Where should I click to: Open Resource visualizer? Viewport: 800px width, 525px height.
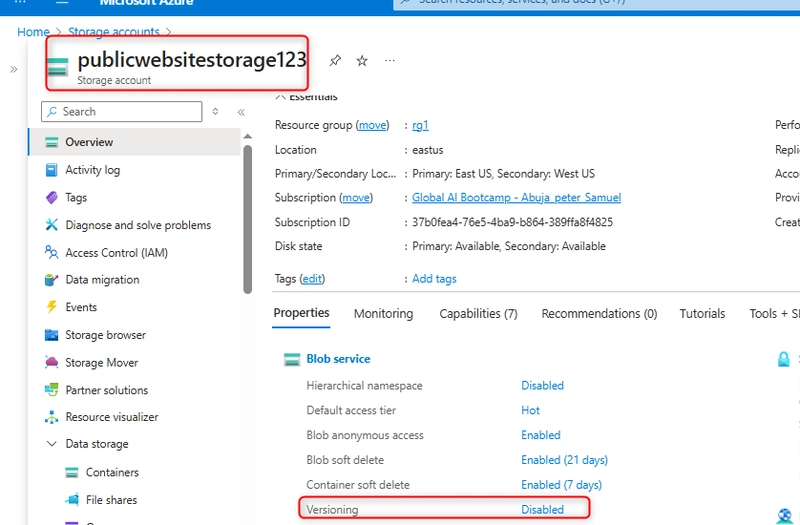112,417
